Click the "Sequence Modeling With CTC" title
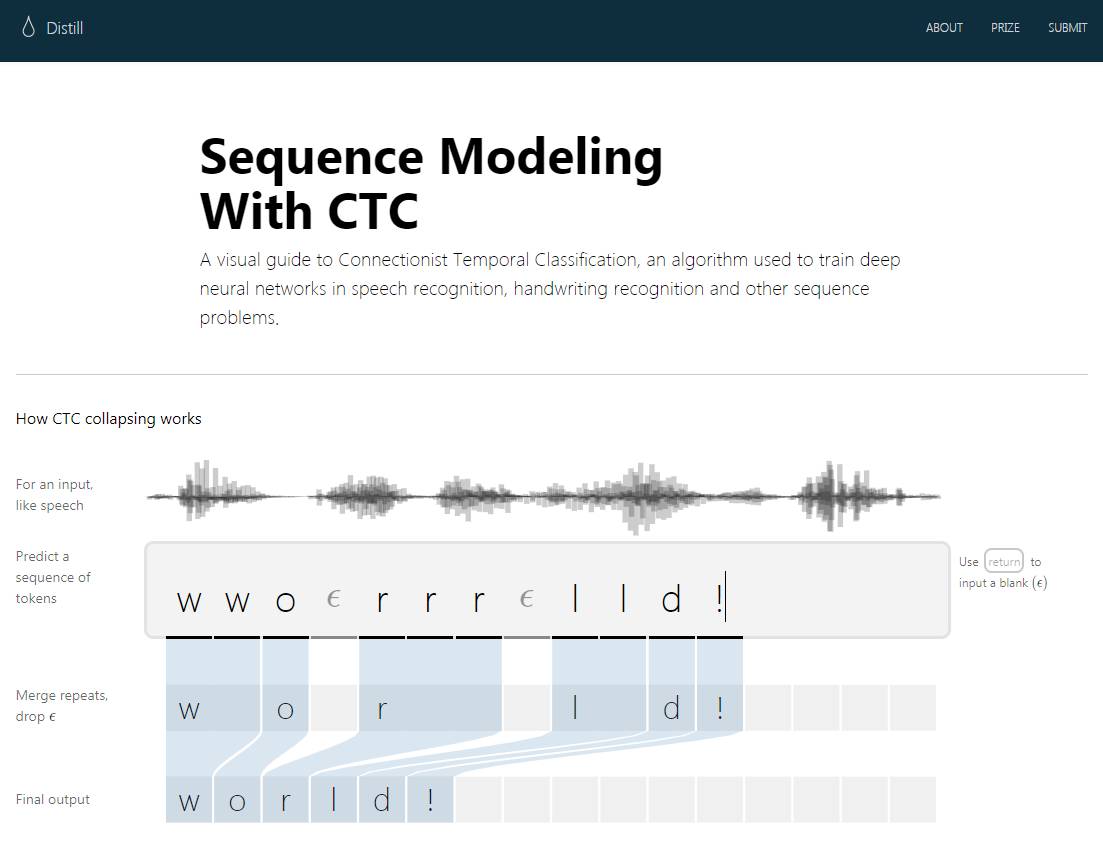Viewport: 1103px width, 843px height. click(x=431, y=183)
